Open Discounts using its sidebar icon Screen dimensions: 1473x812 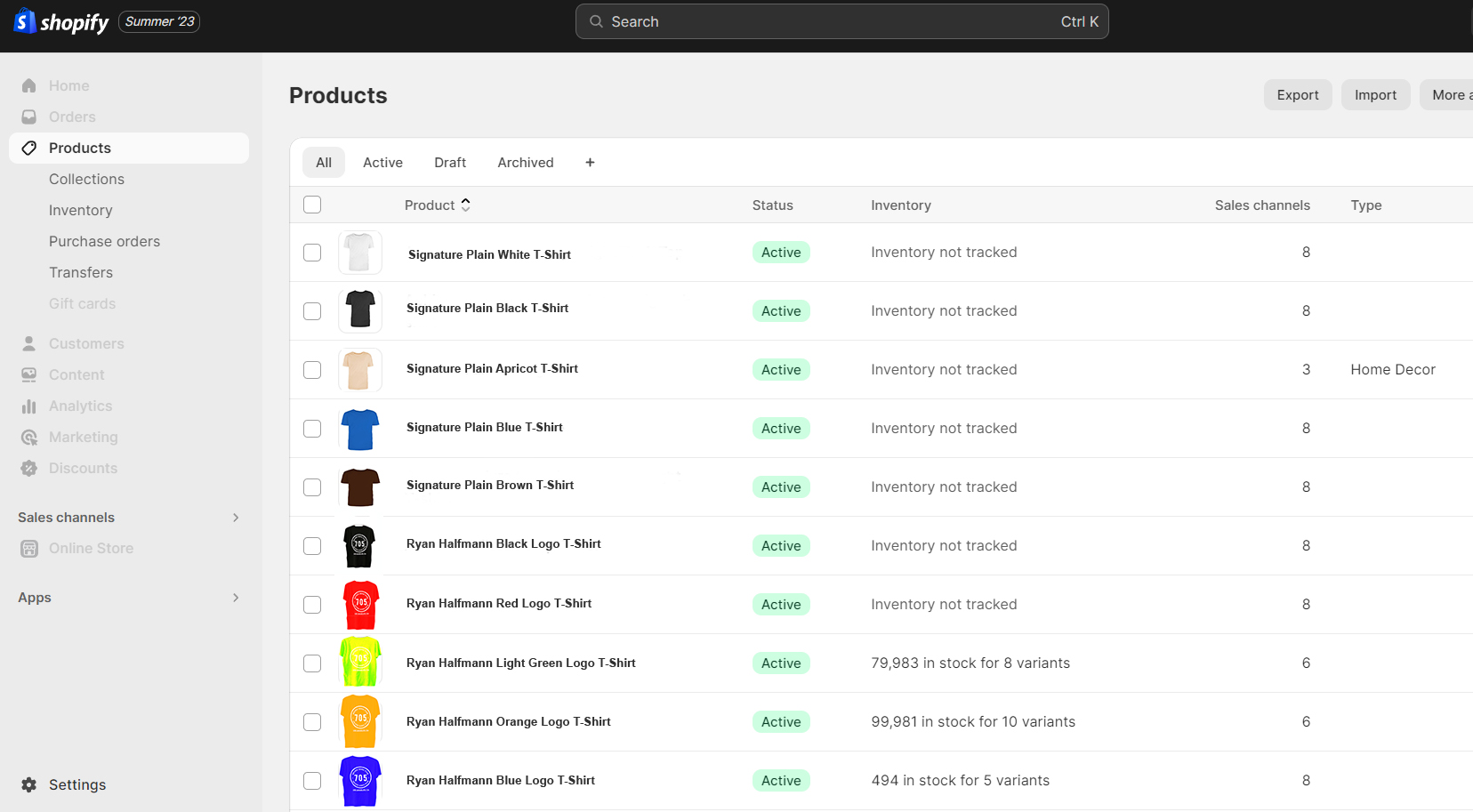point(29,468)
